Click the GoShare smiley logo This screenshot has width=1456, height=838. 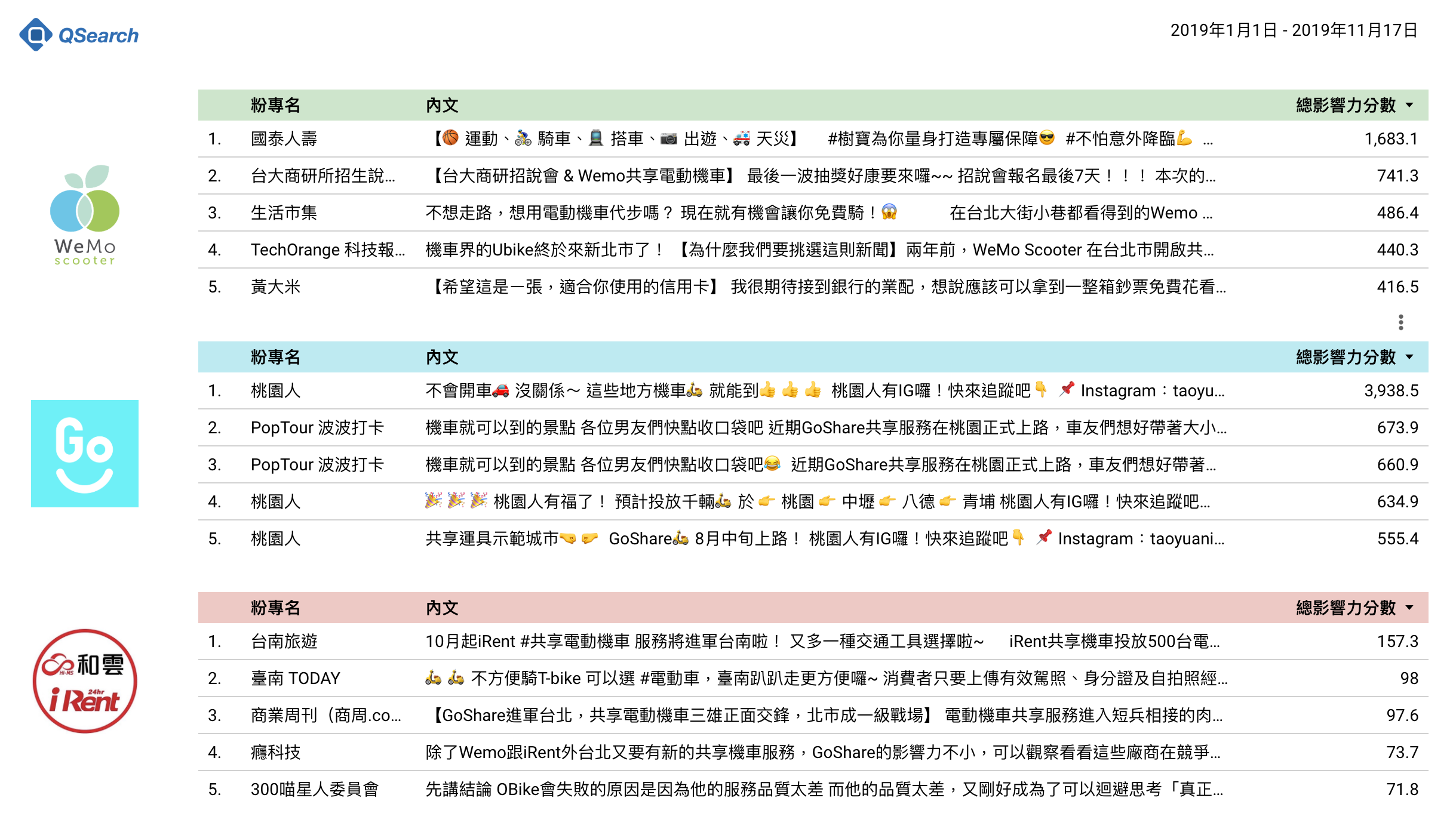pos(85,454)
